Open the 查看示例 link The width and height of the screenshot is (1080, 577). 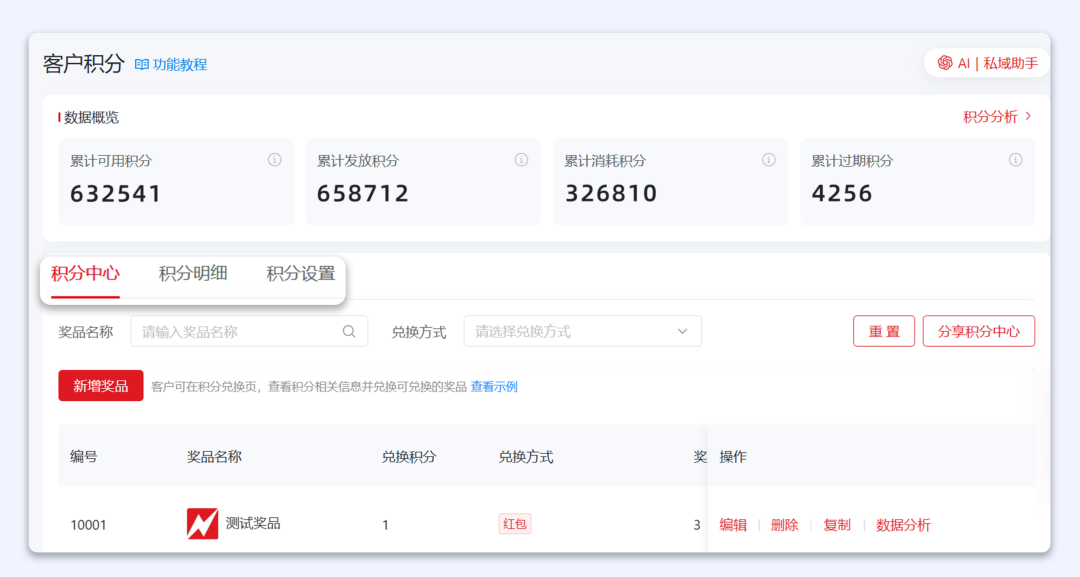click(x=494, y=386)
